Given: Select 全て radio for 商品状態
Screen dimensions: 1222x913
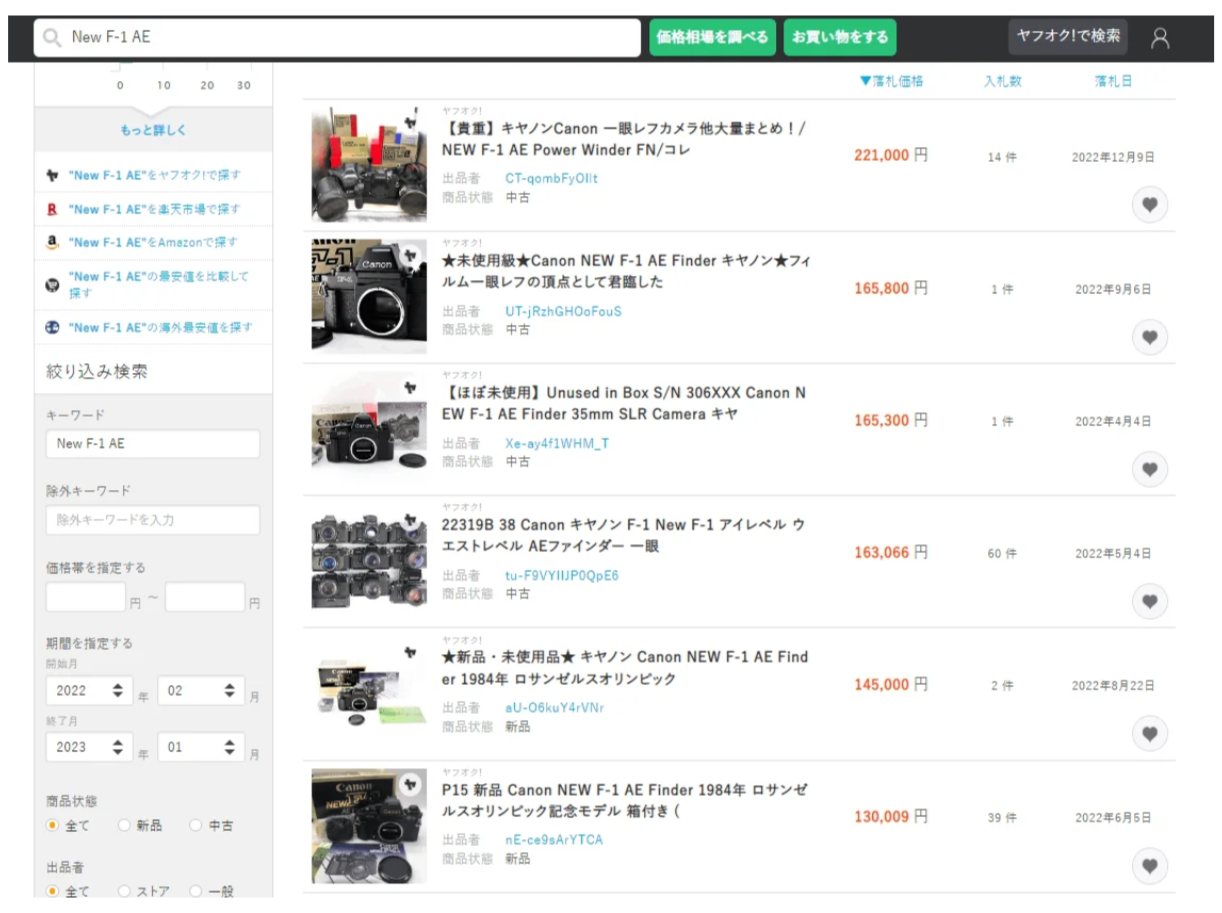Looking at the screenshot, I should point(53,826).
